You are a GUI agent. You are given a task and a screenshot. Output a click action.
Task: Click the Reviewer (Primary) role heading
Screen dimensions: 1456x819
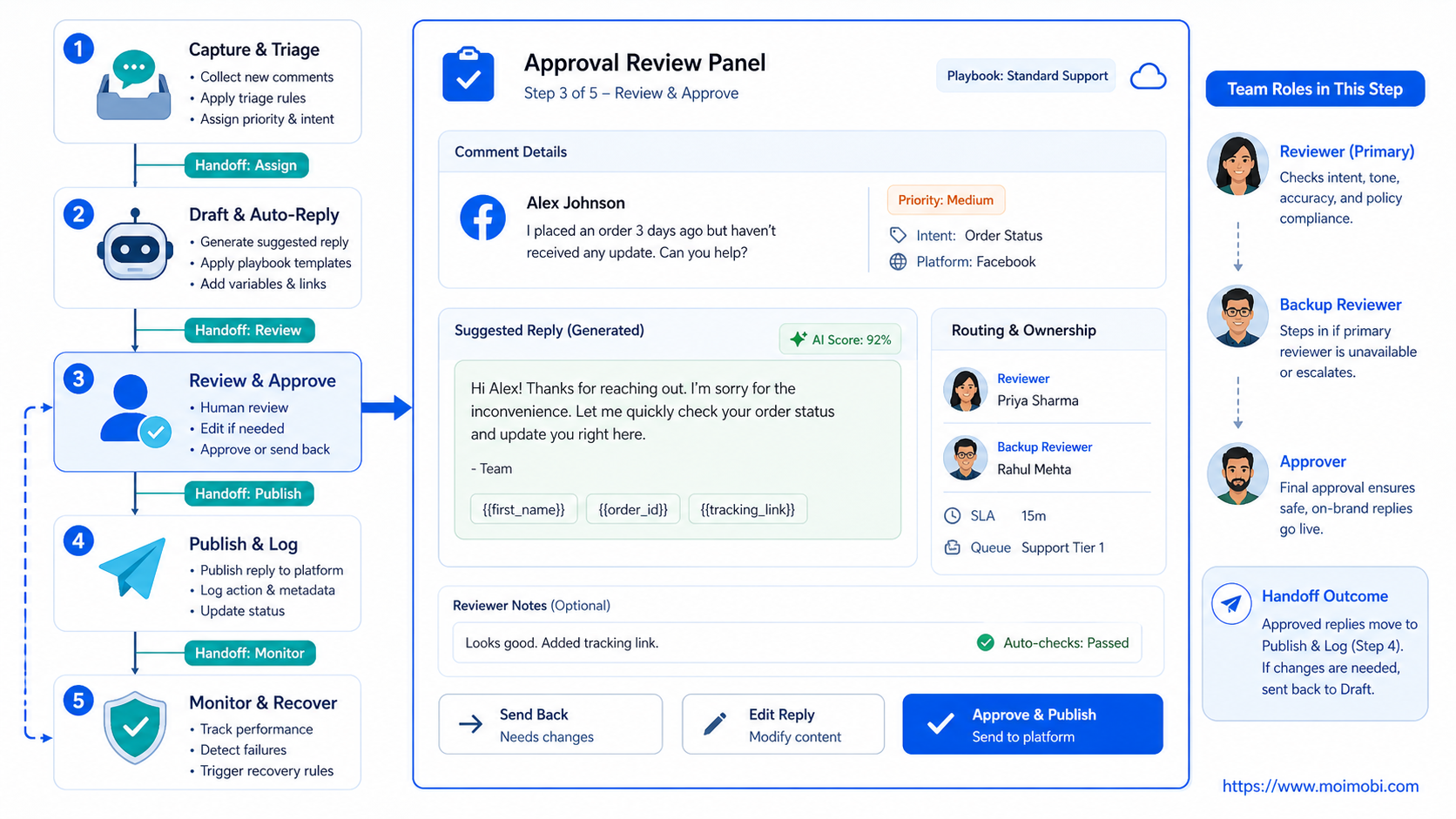tap(1347, 151)
